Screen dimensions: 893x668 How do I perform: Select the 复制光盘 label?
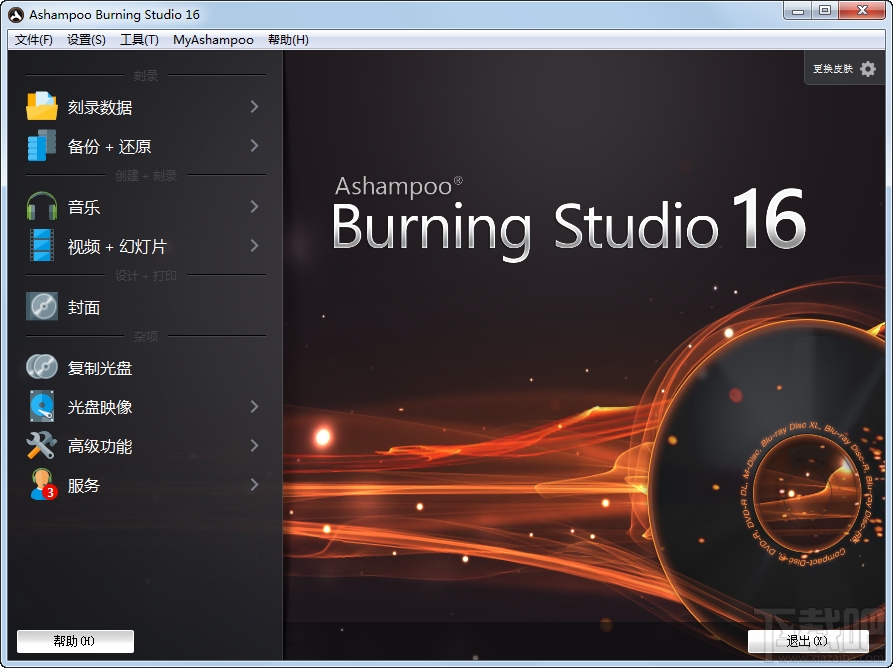click(100, 367)
